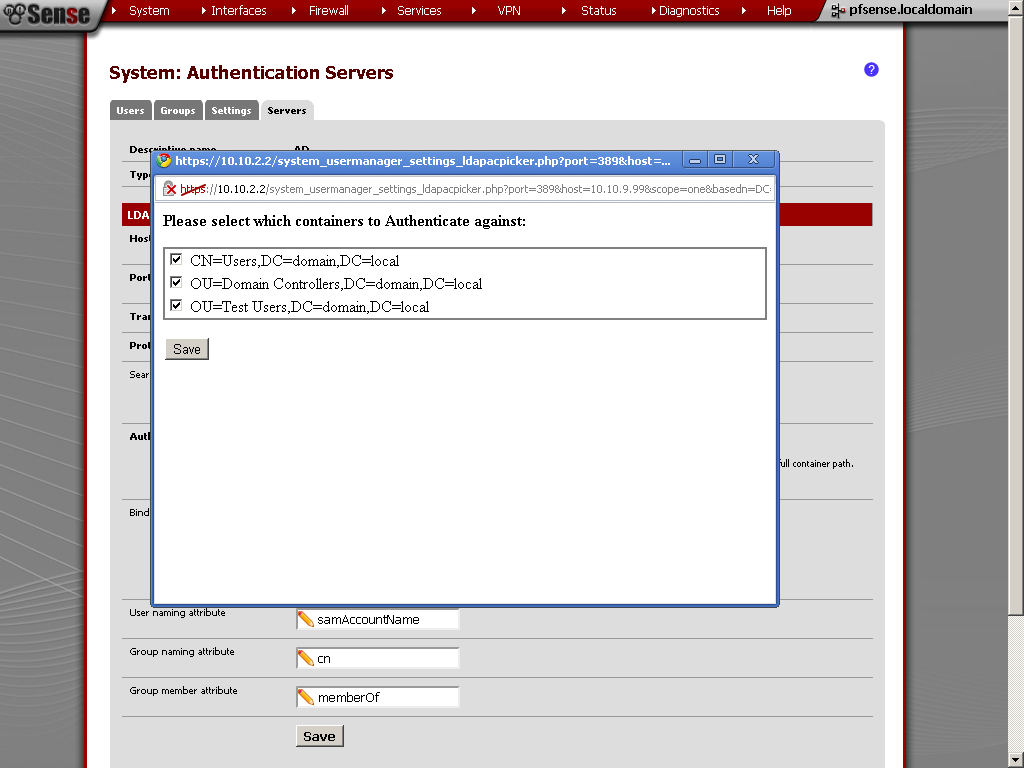Minimize the LDAP container picker popup
This screenshot has height=768, width=1024.
coord(696,160)
